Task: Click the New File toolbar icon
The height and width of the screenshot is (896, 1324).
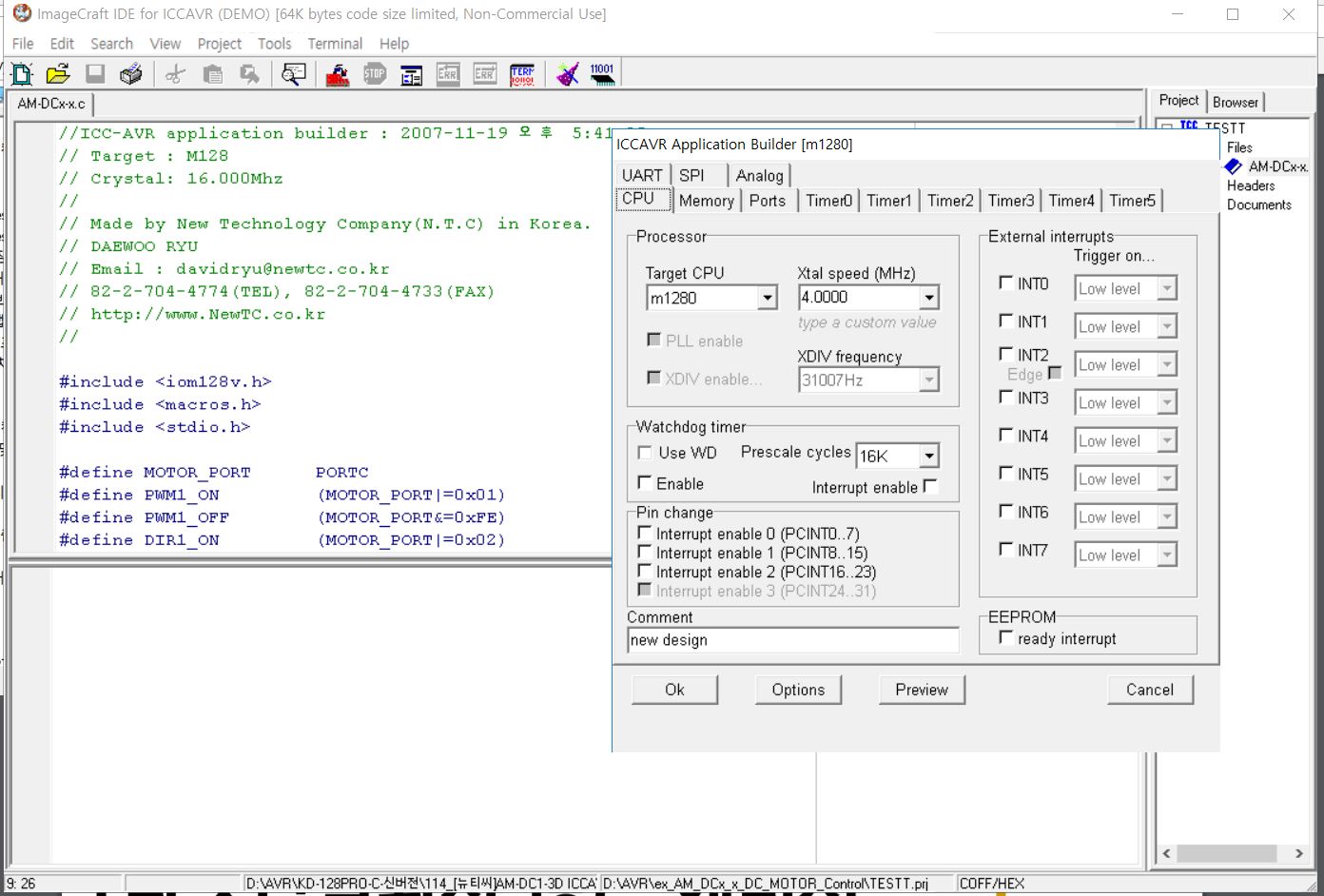Action: [22, 74]
